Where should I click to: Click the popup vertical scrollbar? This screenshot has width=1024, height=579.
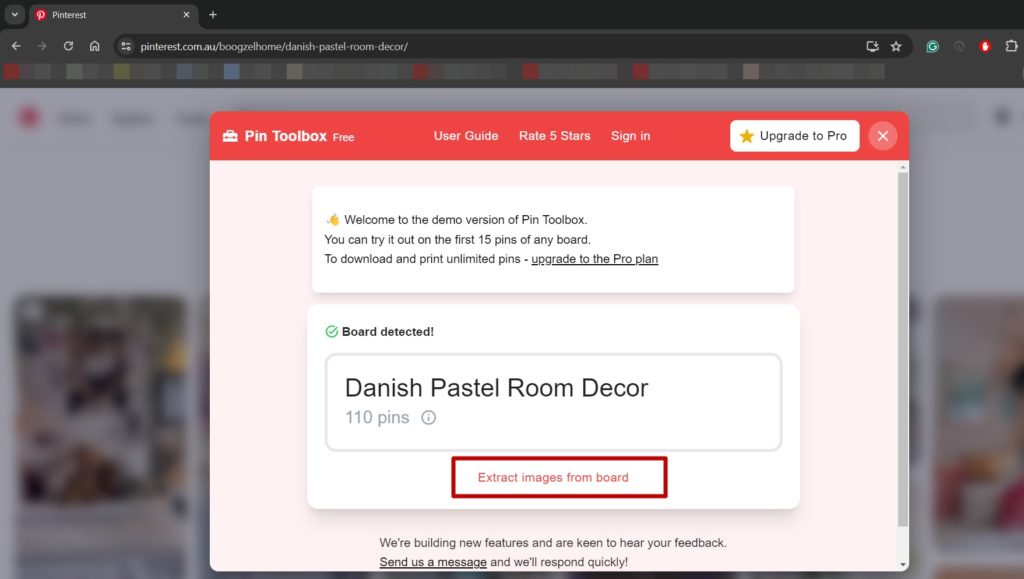[x=903, y=349]
